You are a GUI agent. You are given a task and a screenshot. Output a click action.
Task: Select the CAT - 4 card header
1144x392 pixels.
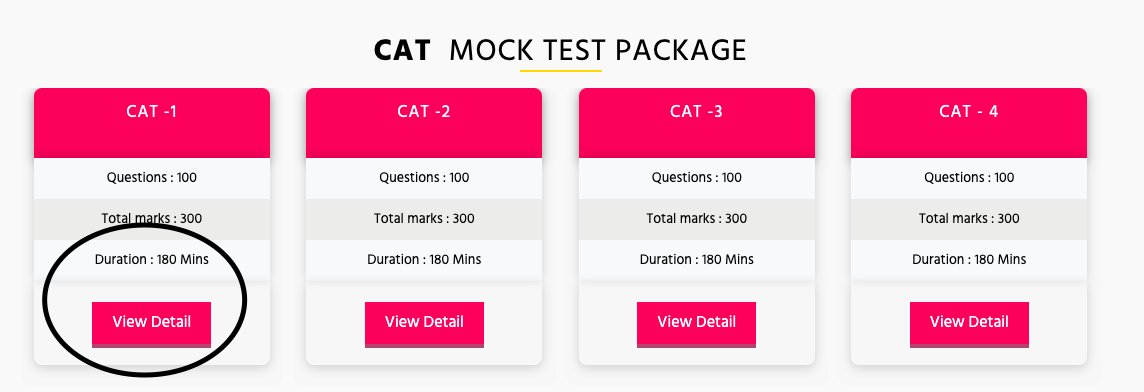969,123
